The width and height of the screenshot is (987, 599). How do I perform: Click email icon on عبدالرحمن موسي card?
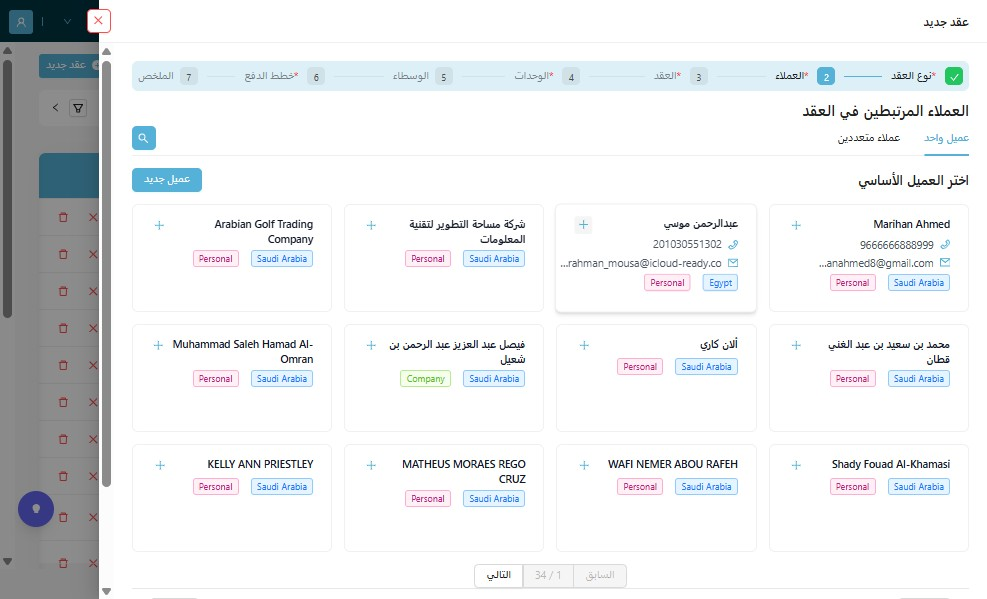(x=733, y=263)
